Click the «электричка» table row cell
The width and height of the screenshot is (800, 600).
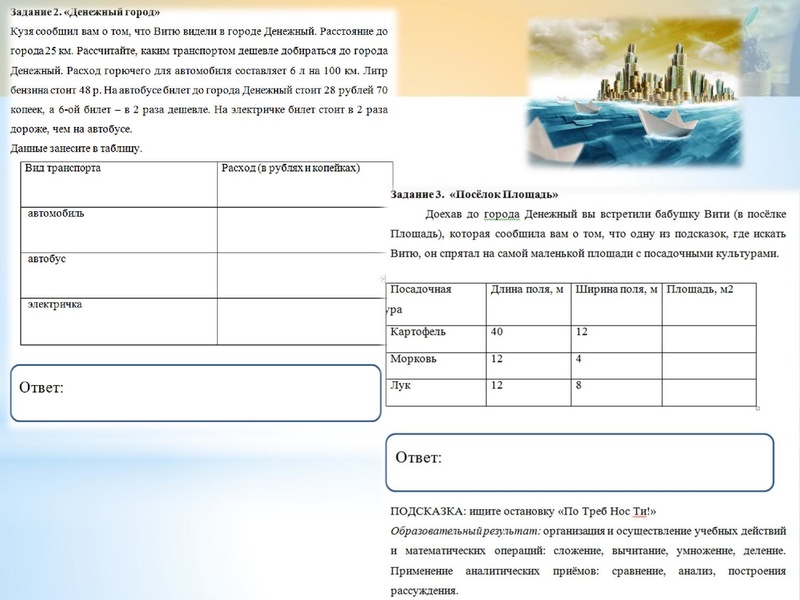(x=55, y=303)
